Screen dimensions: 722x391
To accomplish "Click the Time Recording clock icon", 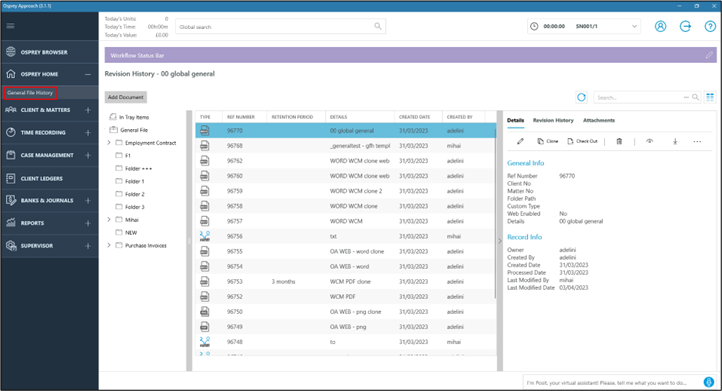I will (x=11, y=132).
